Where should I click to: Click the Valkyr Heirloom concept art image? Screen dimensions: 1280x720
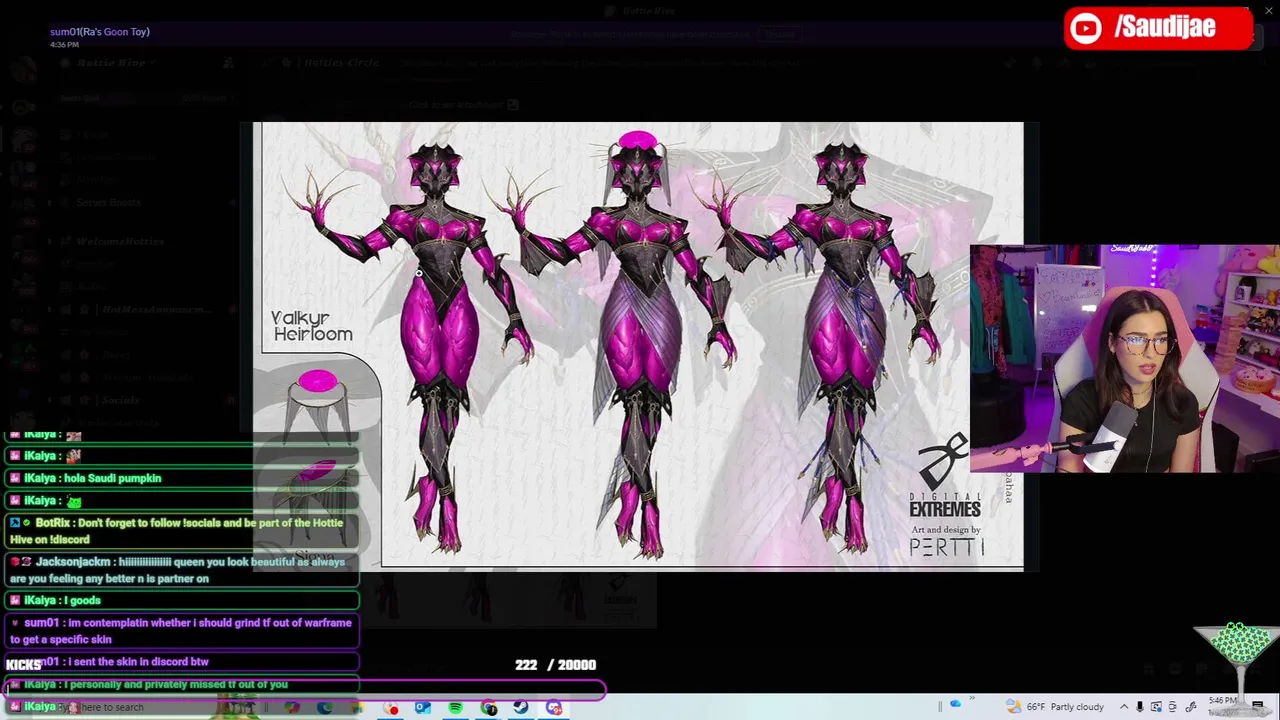click(640, 345)
